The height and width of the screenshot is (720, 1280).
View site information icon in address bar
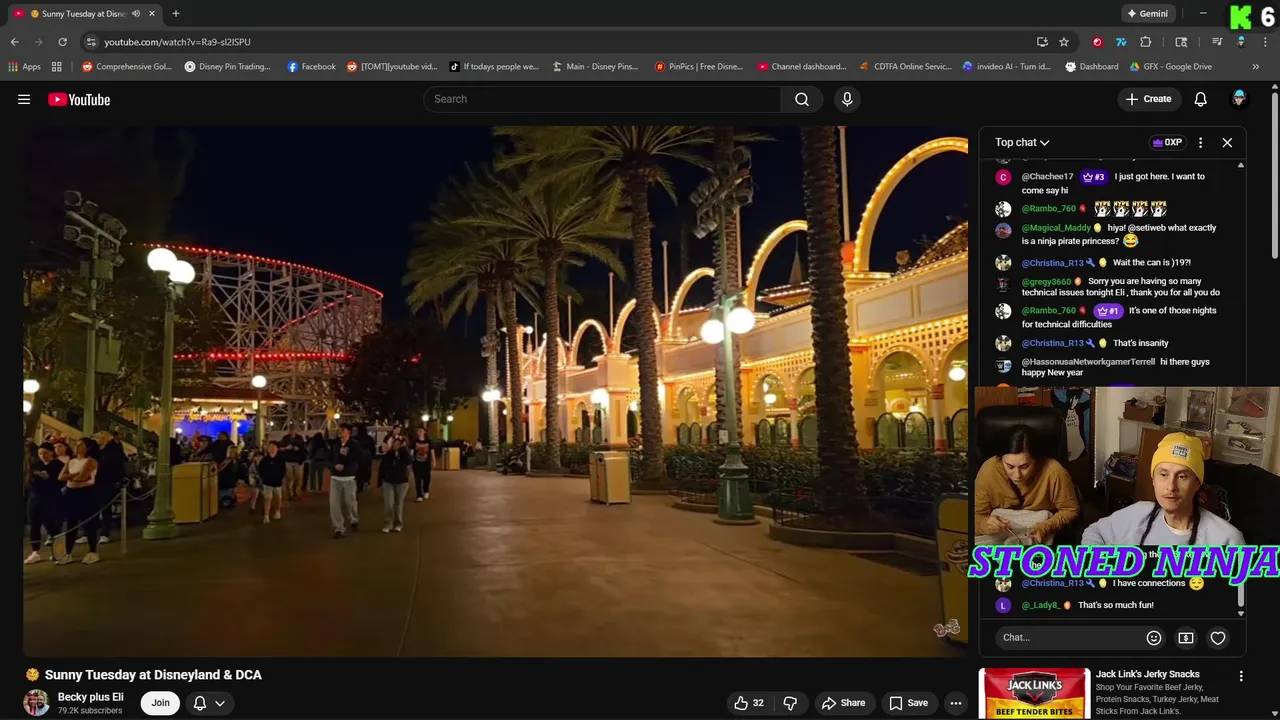91,42
